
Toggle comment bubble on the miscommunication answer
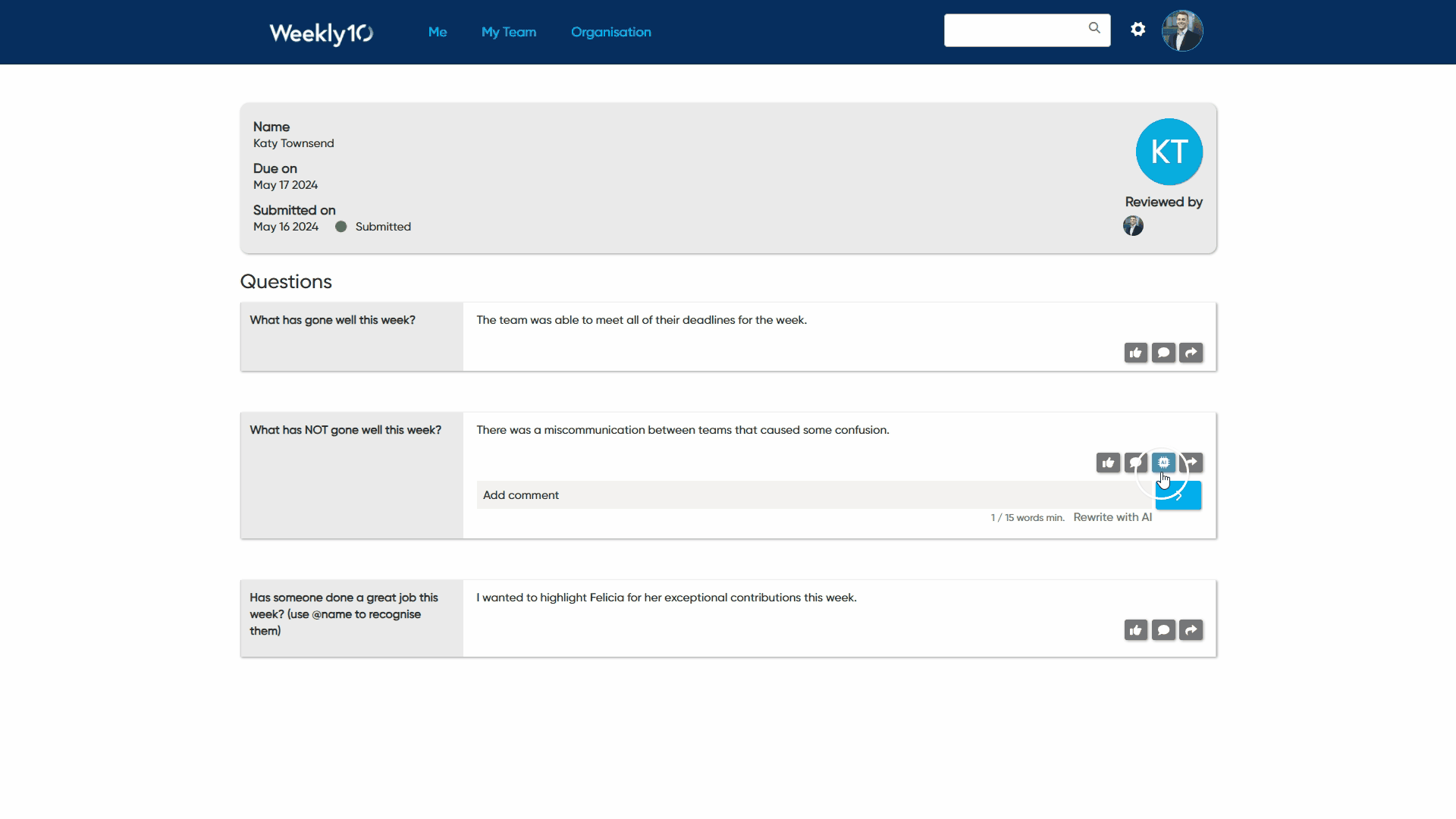1134,463
